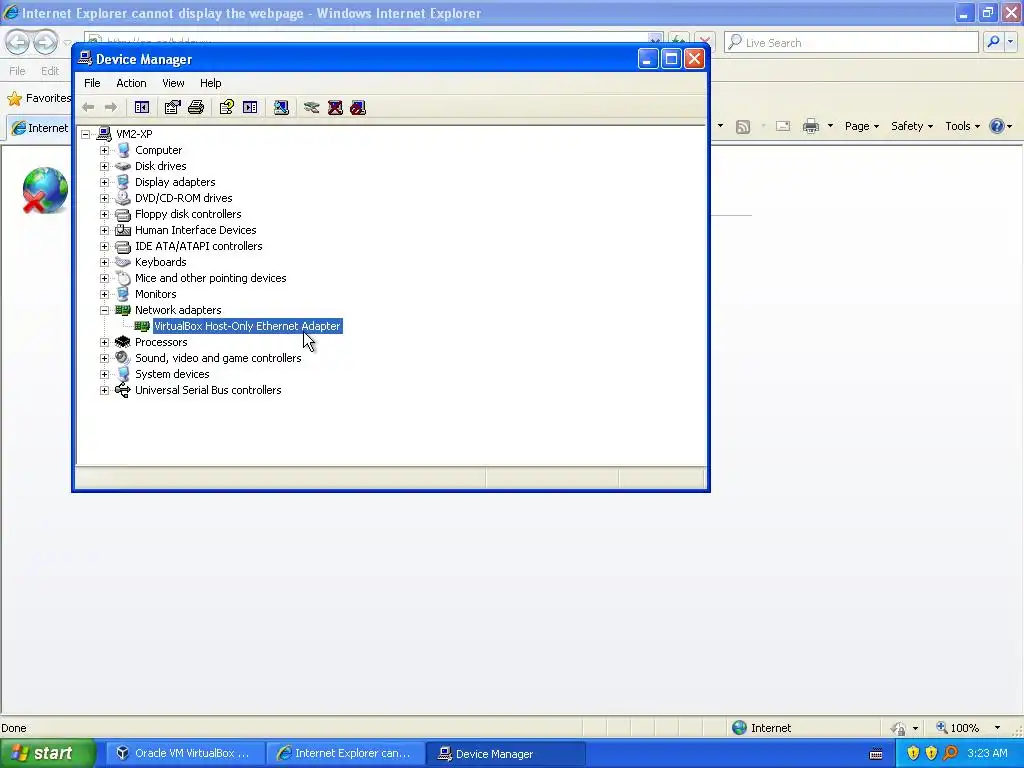Viewport: 1024px width, 768px height.
Task: Click Internet Explorer's Edit menu
Action: [50, 71]
